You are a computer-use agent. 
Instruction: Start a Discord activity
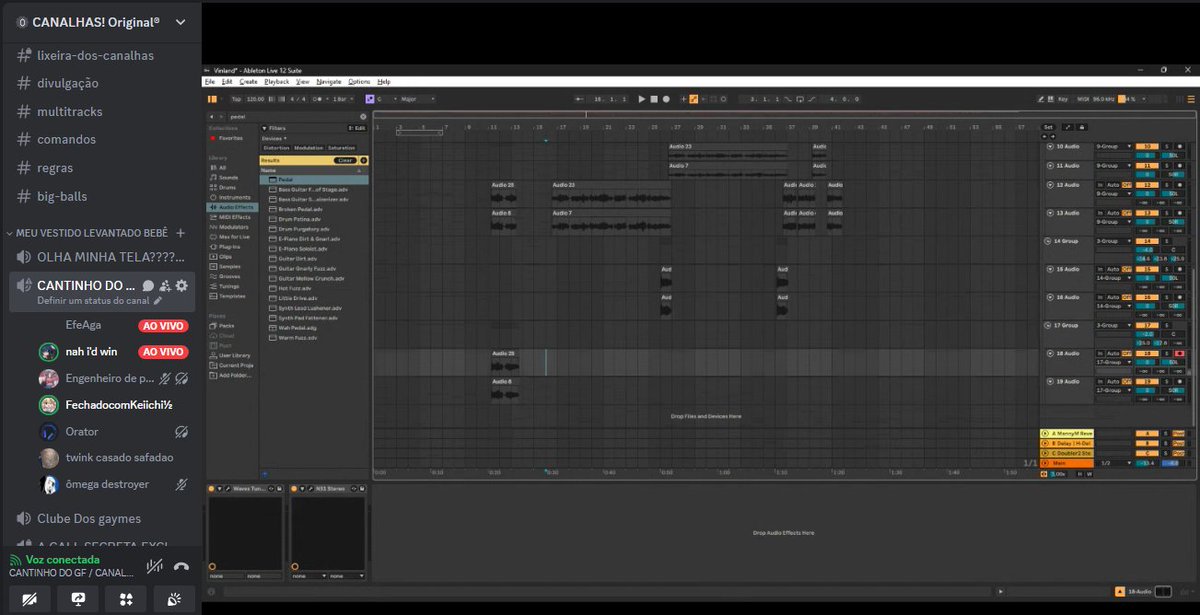126,598
